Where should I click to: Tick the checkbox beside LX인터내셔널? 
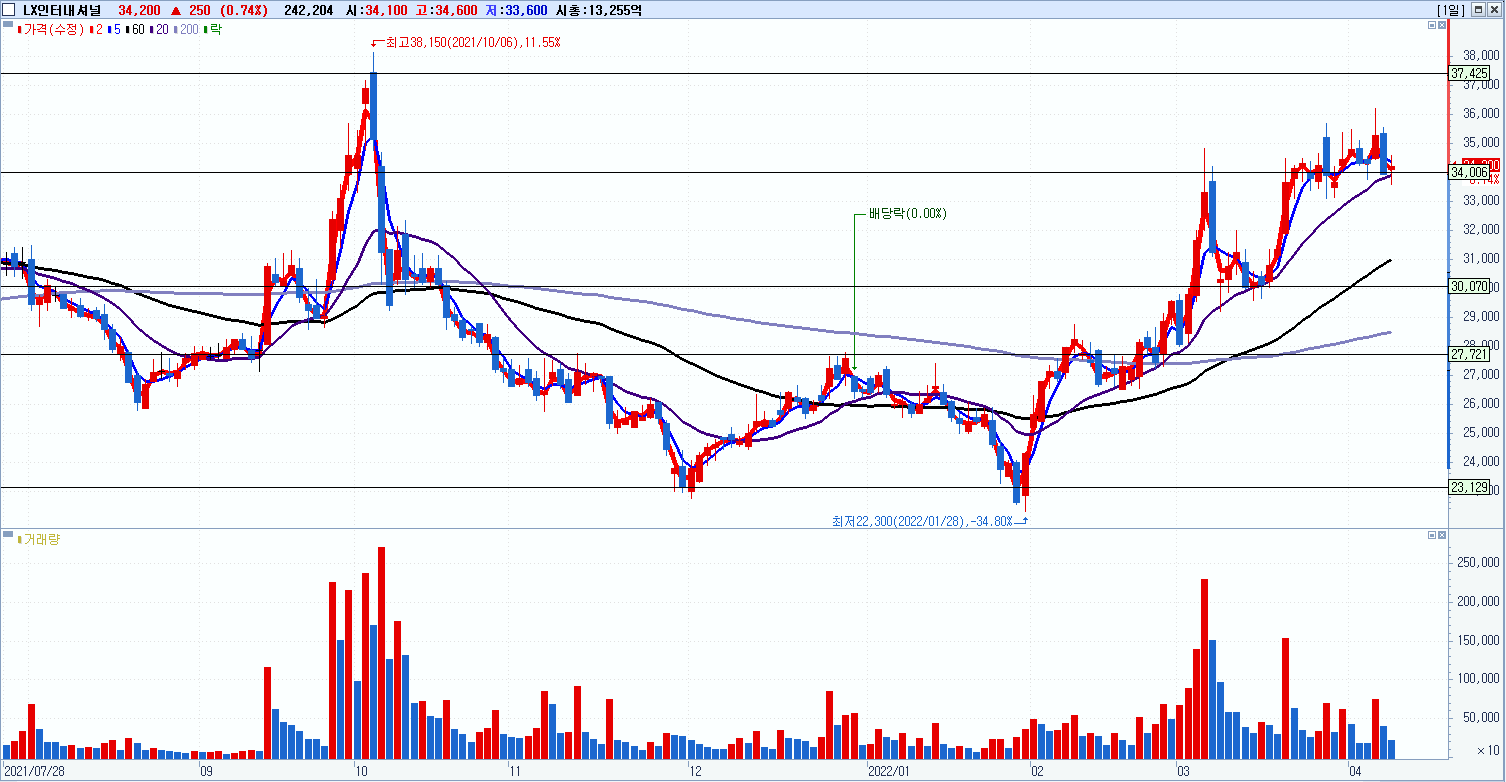pos(10,10)
